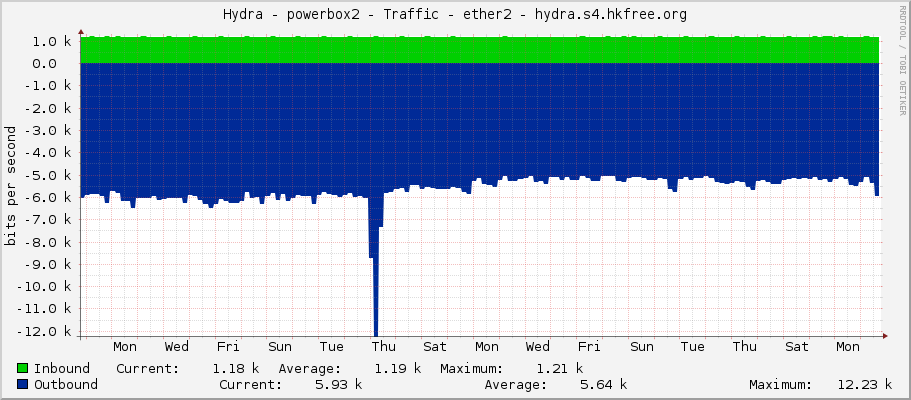Viewport: 911px width, 400px height.
Task: Click the -12.0 k y-axis label
Action: [44, 331]
